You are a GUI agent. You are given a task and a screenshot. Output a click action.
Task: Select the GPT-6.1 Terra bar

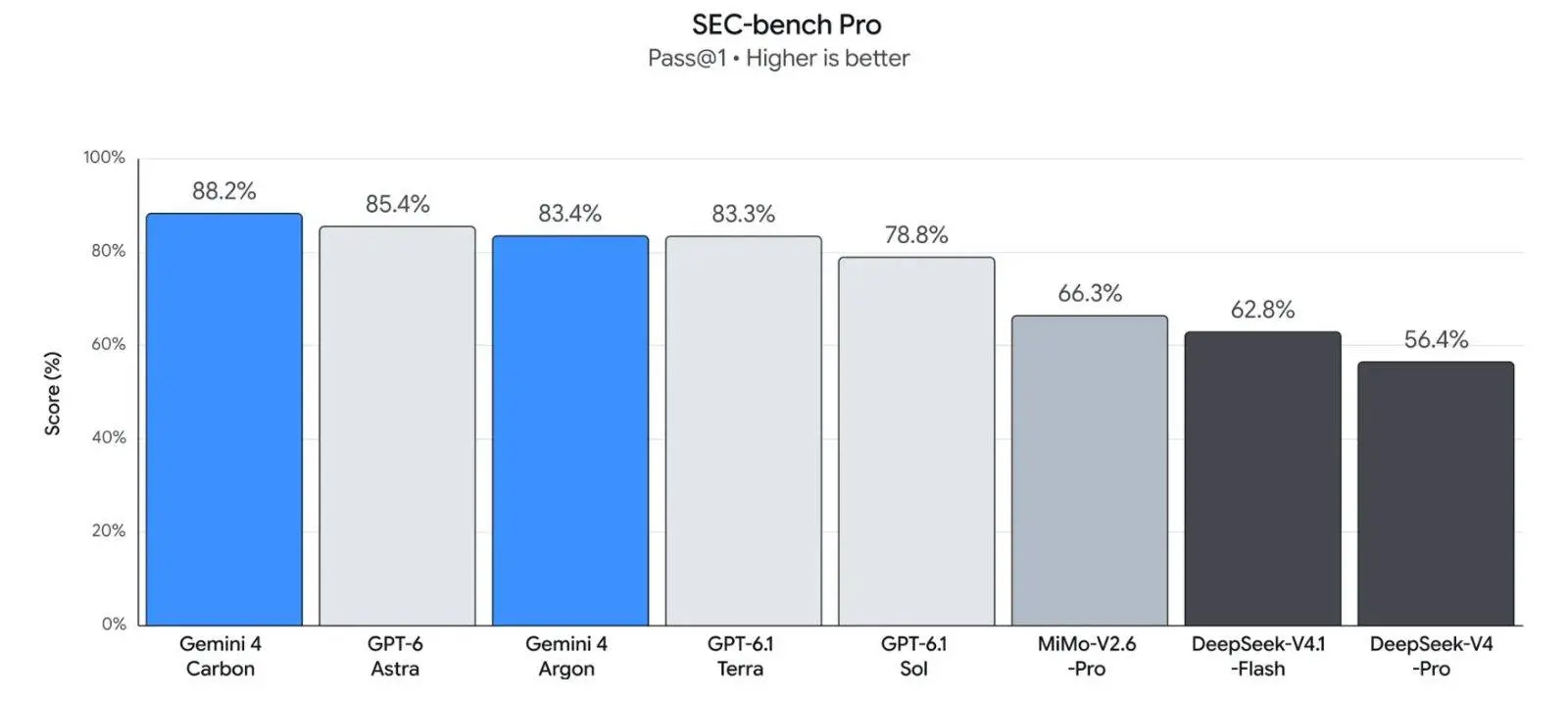(x=744, y=430)
